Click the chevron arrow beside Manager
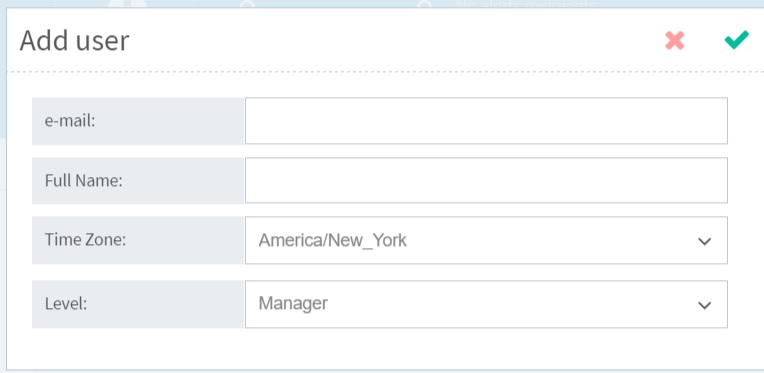Screen dimensions: 764x373 click(x=705, y=305)
